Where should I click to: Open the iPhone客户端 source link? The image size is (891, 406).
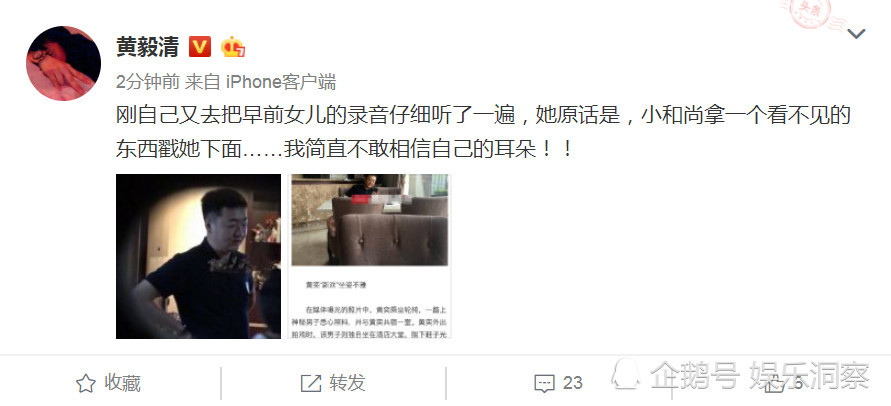pyautogui.click(x=281, y=82)
